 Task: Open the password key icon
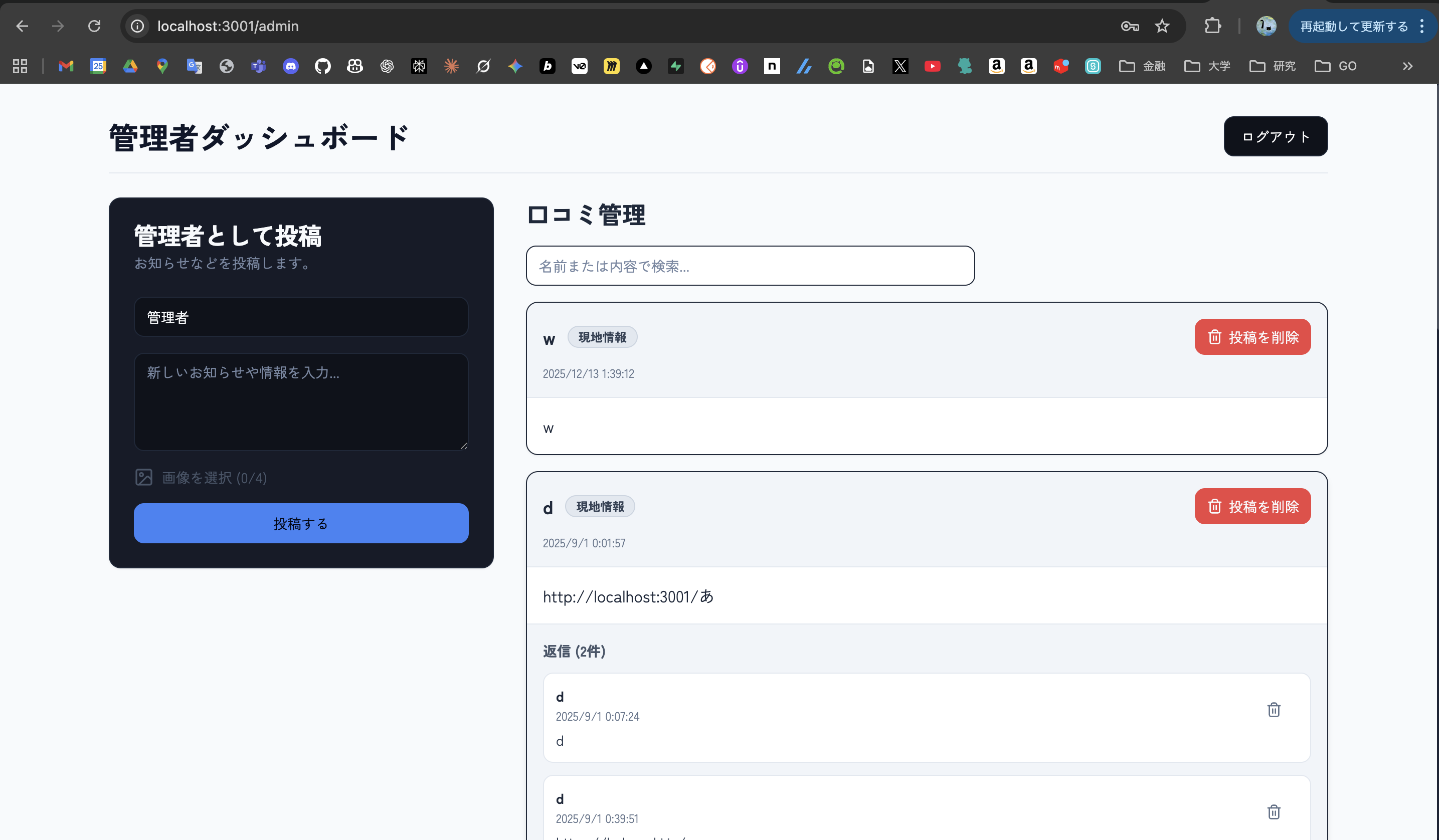tap(1130, 26)
